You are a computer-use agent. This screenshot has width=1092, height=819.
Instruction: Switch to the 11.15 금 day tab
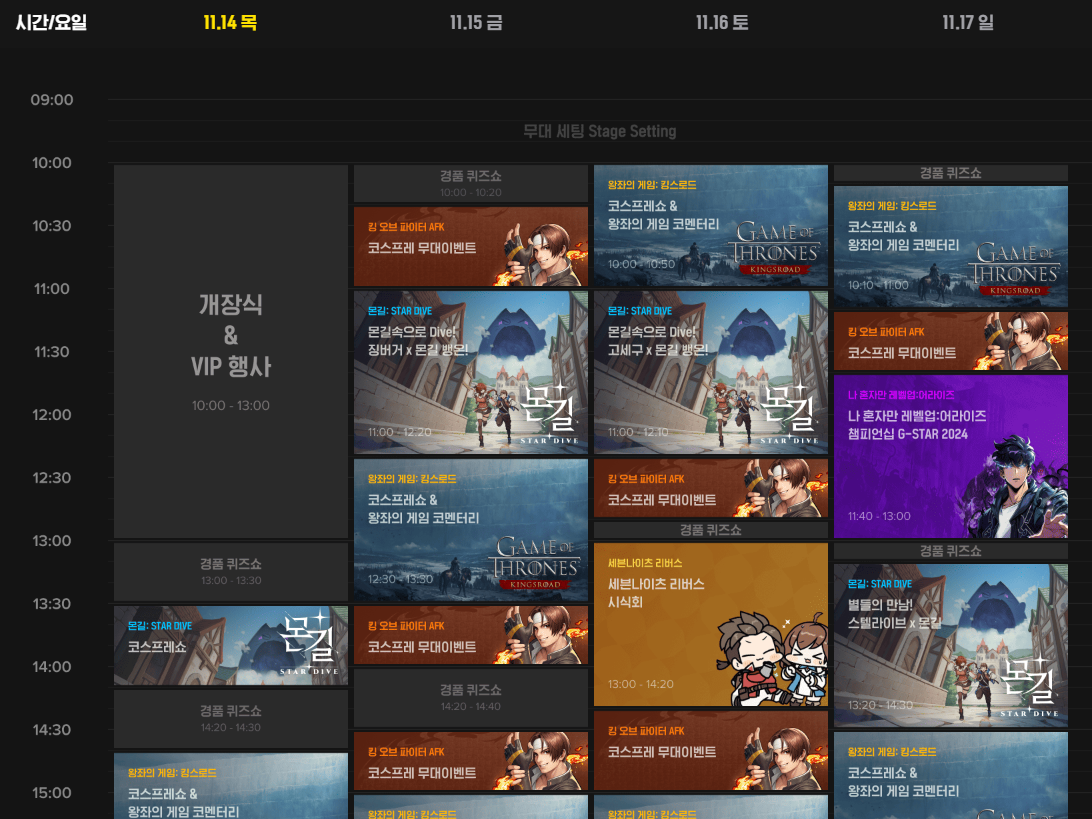[476, 22]
